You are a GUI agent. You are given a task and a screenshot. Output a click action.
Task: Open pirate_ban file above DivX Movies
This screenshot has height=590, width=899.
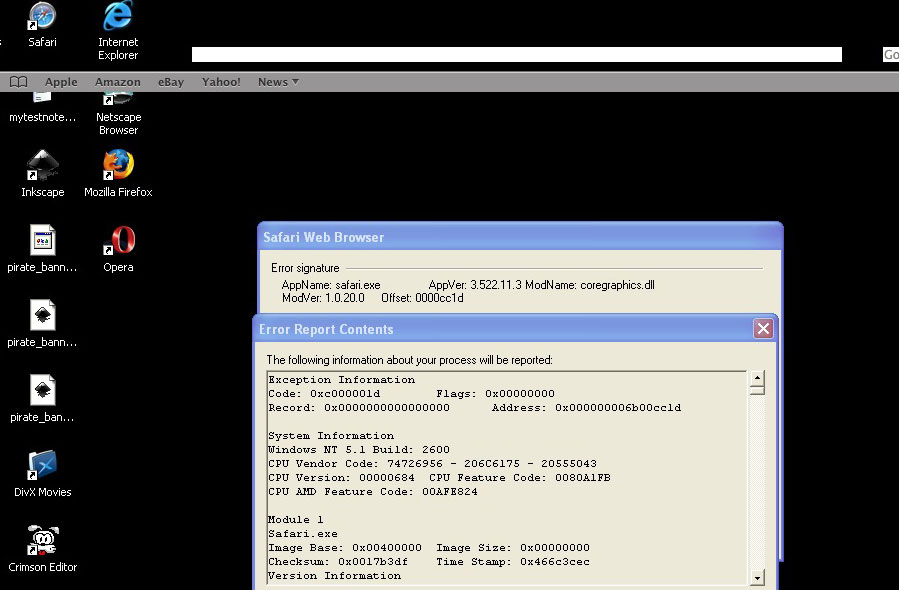click(x=42, y=399)
